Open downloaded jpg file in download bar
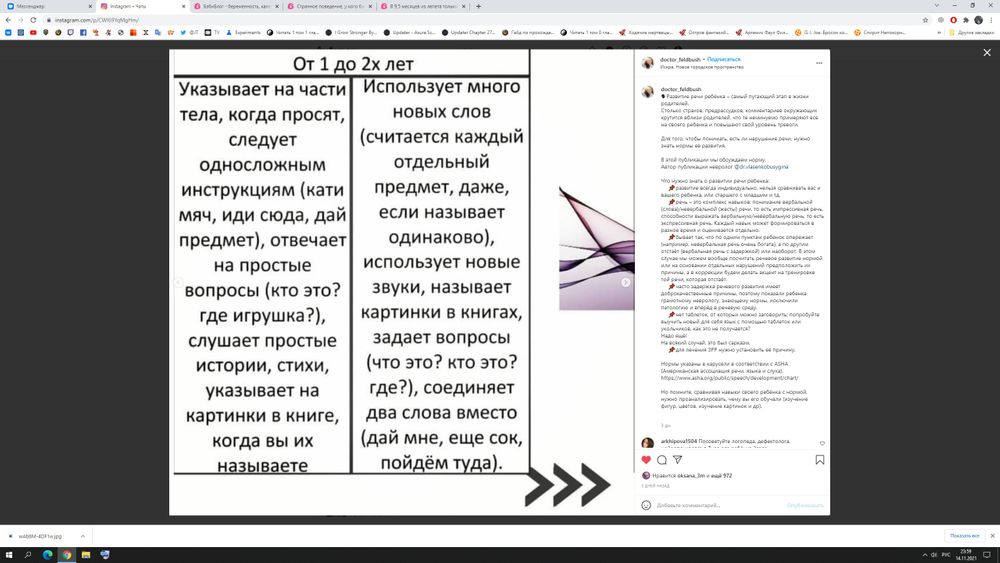 tap(40, 536)
